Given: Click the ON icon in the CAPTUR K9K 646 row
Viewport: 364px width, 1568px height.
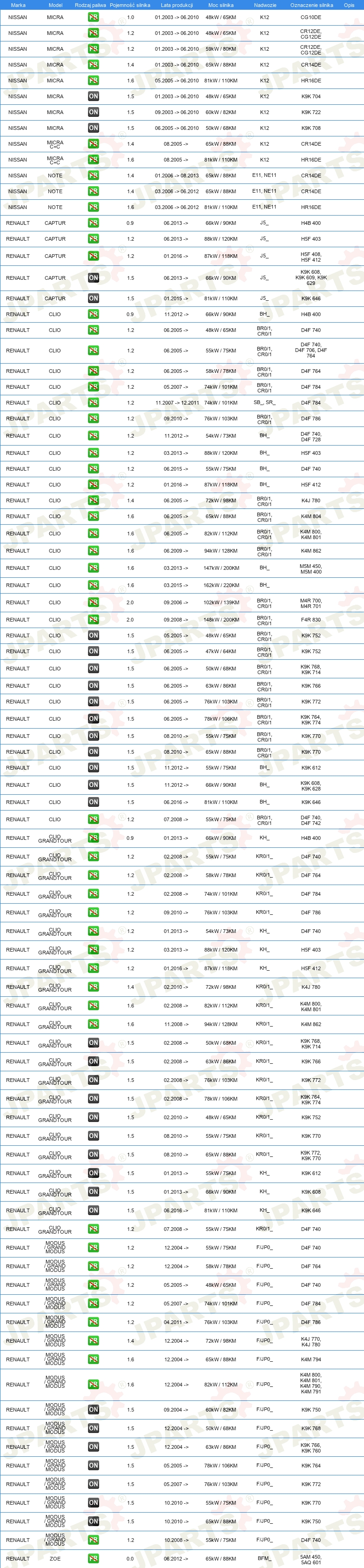Looking at the screenshot, I should click(93, 298).
